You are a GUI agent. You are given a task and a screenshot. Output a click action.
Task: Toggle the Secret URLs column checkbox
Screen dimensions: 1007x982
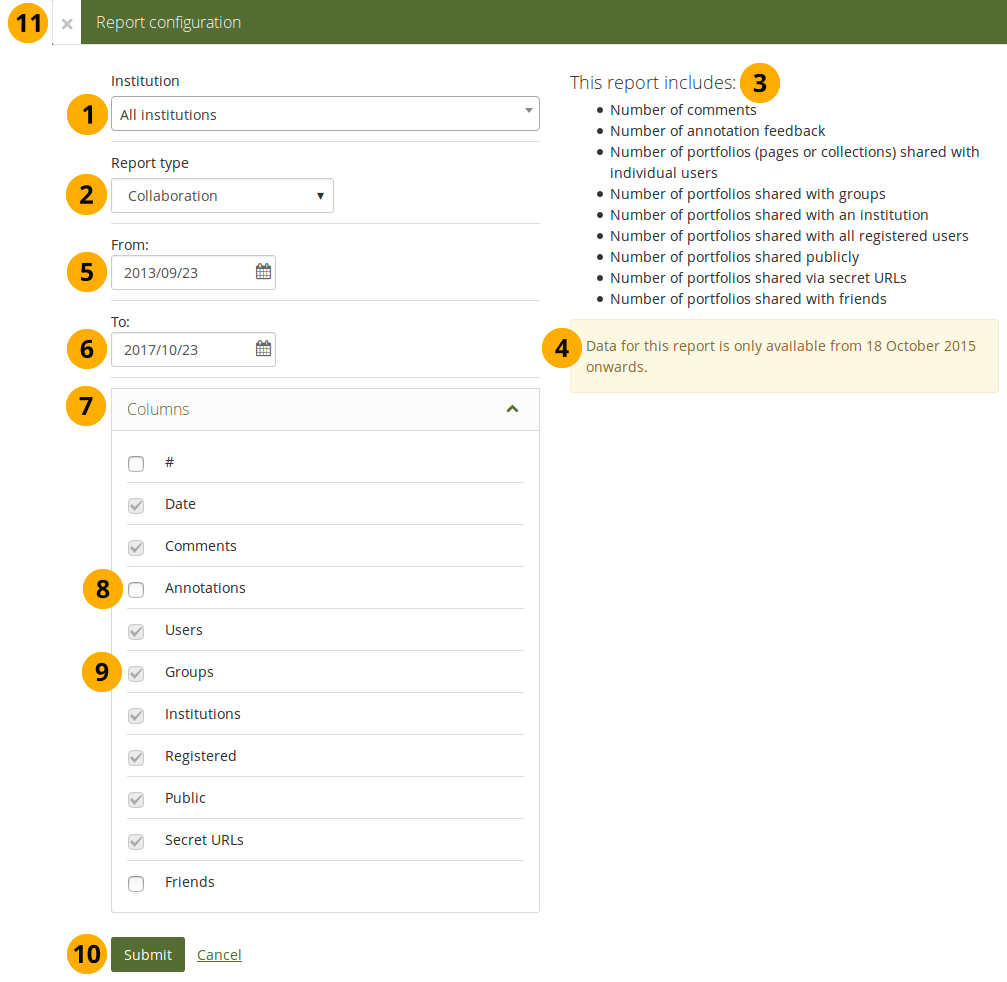coord(136,842)
